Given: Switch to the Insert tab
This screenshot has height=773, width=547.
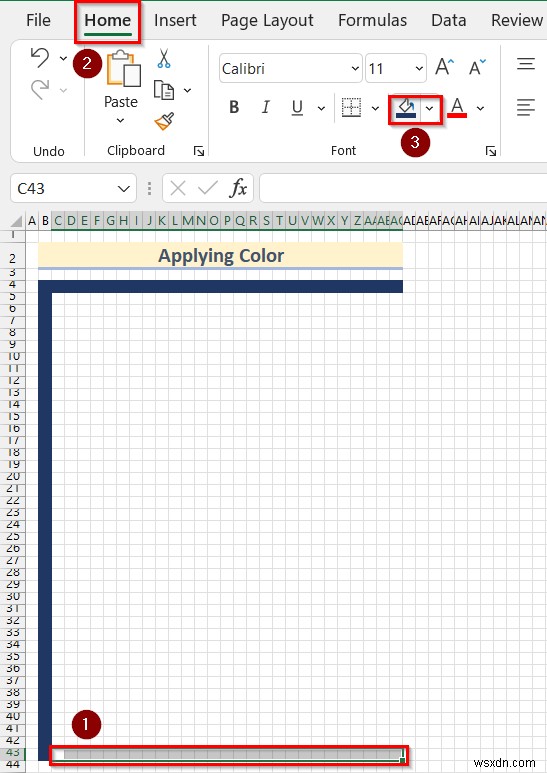Looking at the screenshot, I should (x=175, y=20).
